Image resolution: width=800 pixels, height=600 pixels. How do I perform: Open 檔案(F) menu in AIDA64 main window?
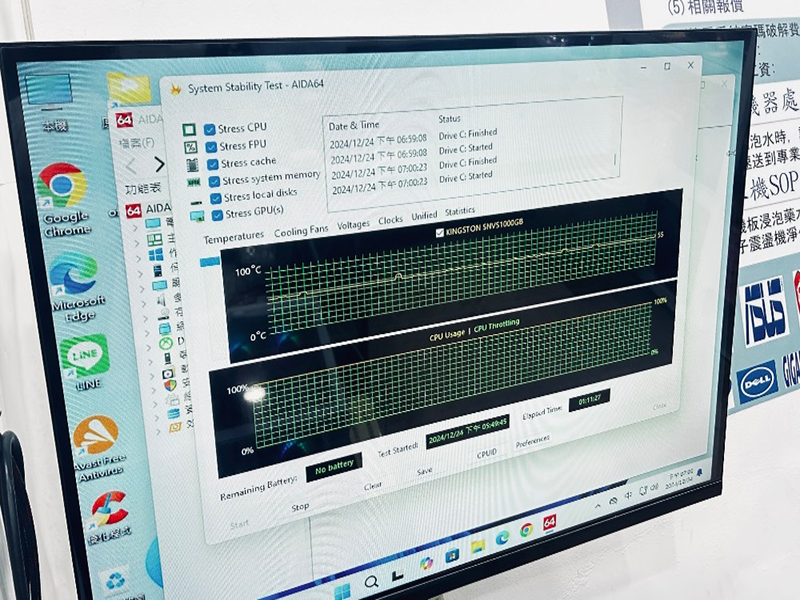(137, 143)
